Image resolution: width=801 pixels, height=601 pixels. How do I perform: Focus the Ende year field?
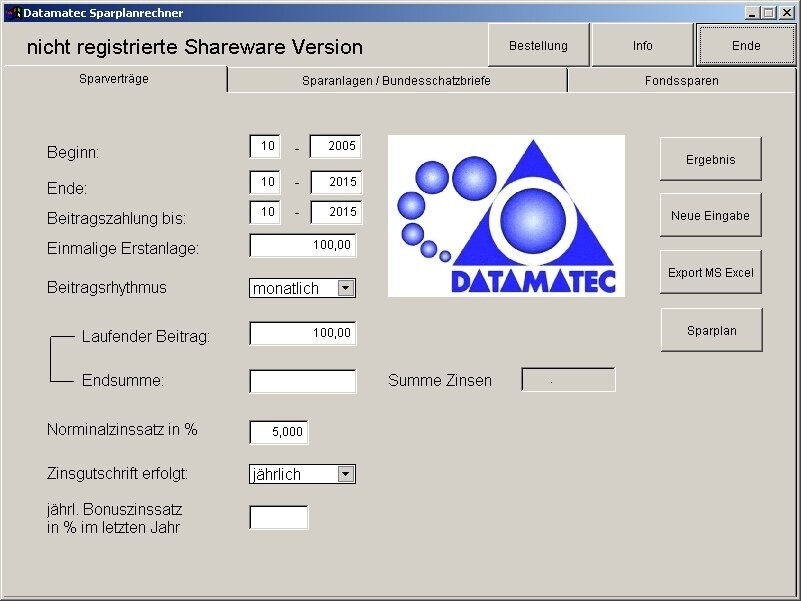[336, 182]
